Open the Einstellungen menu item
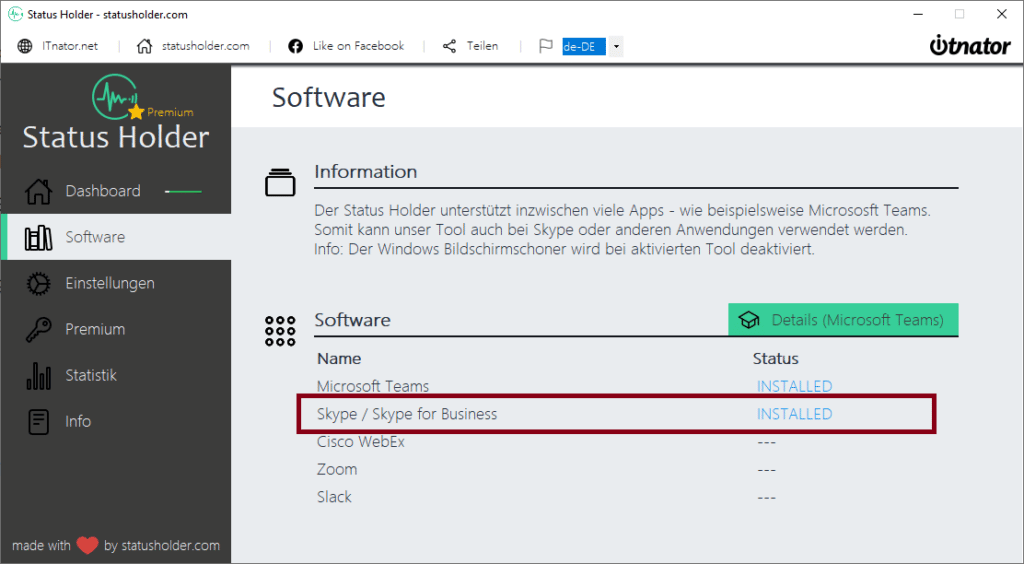Viewport: 1024px width, 564px height. 109,284
